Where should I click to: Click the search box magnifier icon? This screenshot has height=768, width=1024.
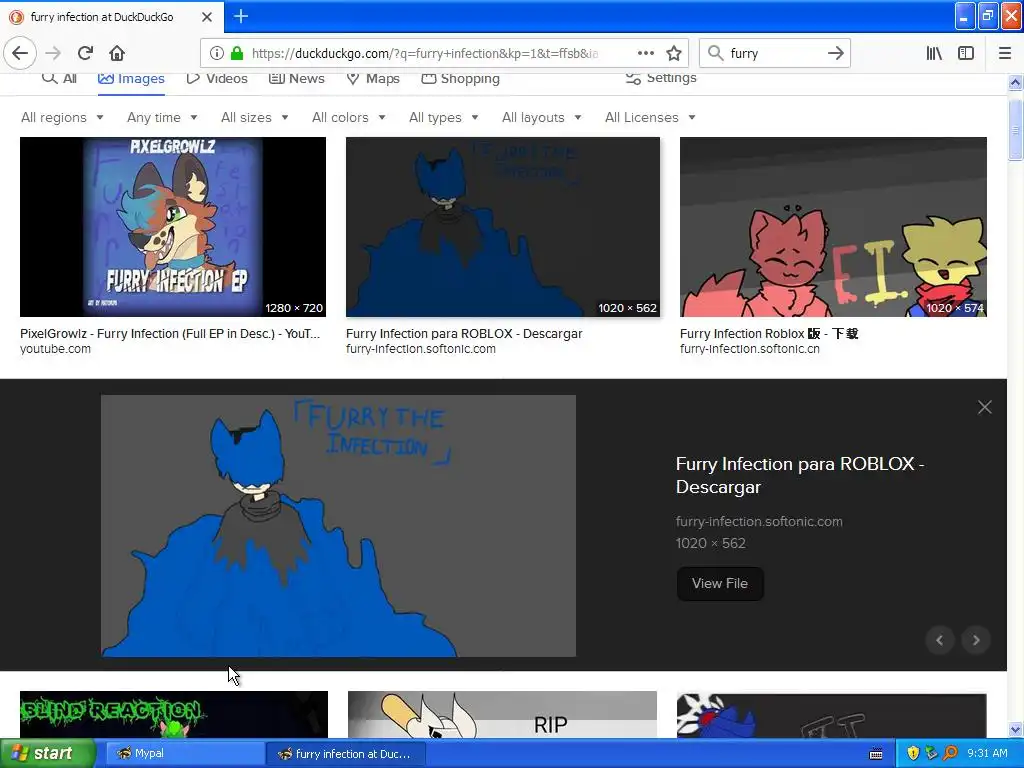pyautogui.click(x=716, y=53)
